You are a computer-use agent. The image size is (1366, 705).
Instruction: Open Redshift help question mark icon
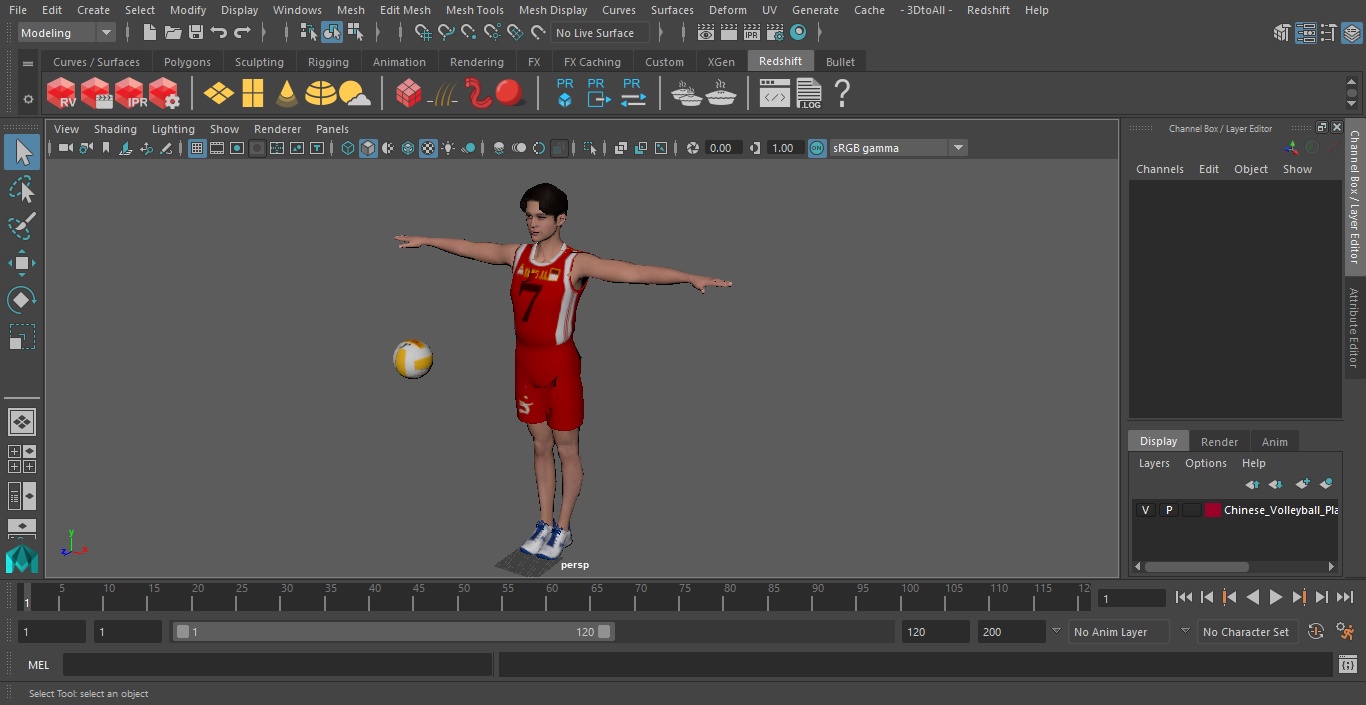pyautogui.click(x=842, y=93)
